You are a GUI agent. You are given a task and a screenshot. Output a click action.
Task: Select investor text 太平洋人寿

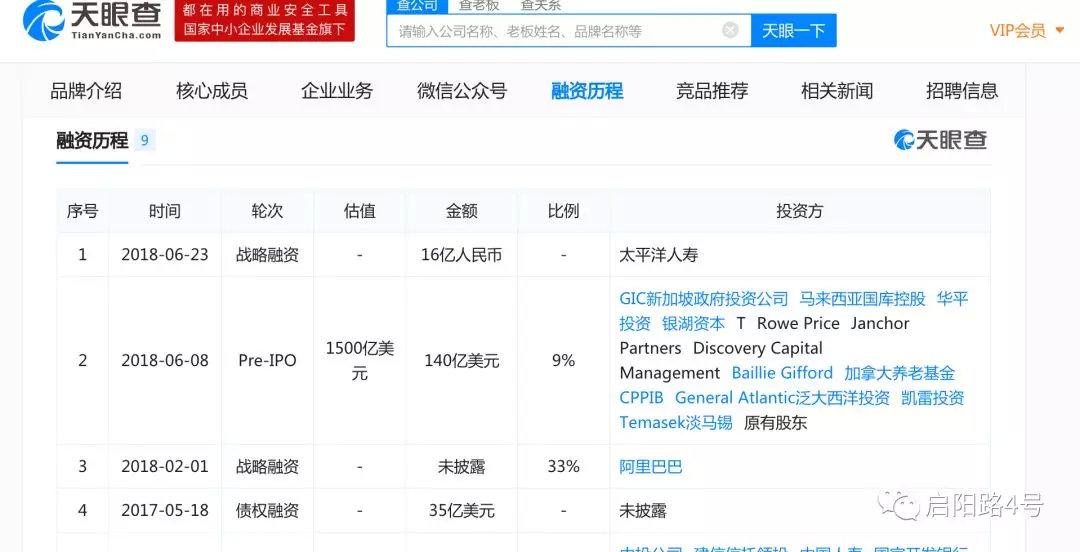[658, 255]
